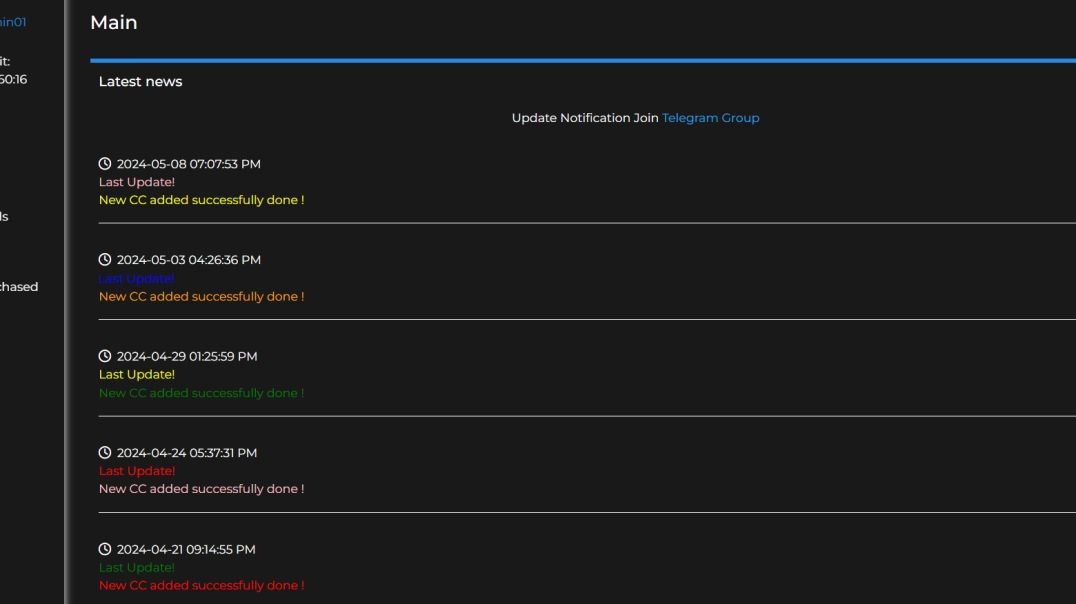Click the "Main" page heading

pyautogui.click(x=114, y=23)
